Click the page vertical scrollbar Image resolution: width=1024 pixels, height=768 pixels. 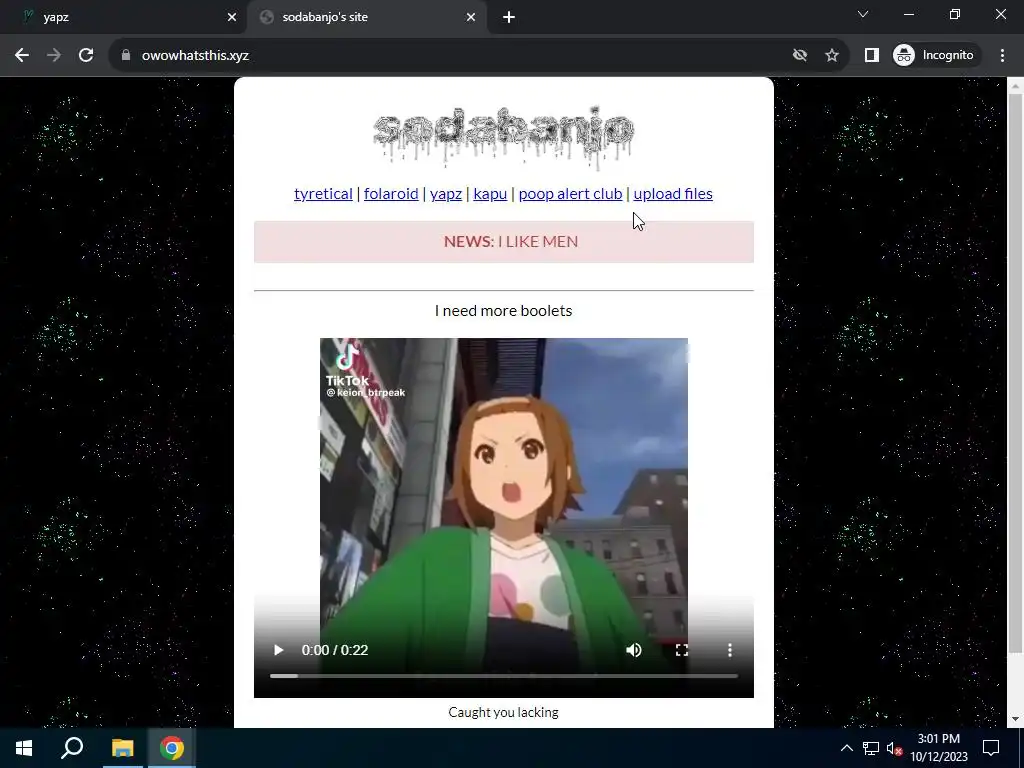point(1015,372)
